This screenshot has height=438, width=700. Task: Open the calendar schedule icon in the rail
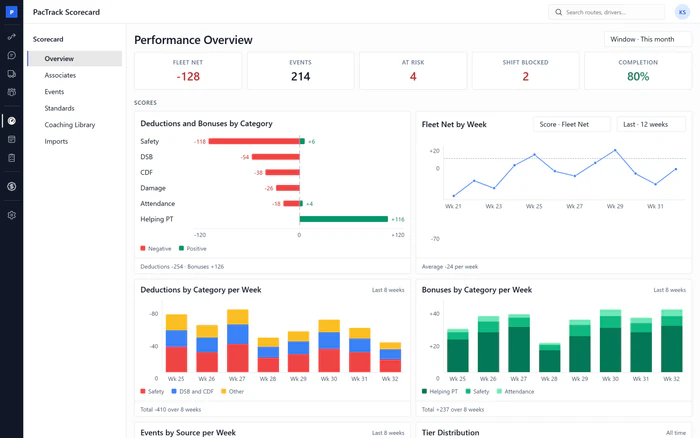12,139
